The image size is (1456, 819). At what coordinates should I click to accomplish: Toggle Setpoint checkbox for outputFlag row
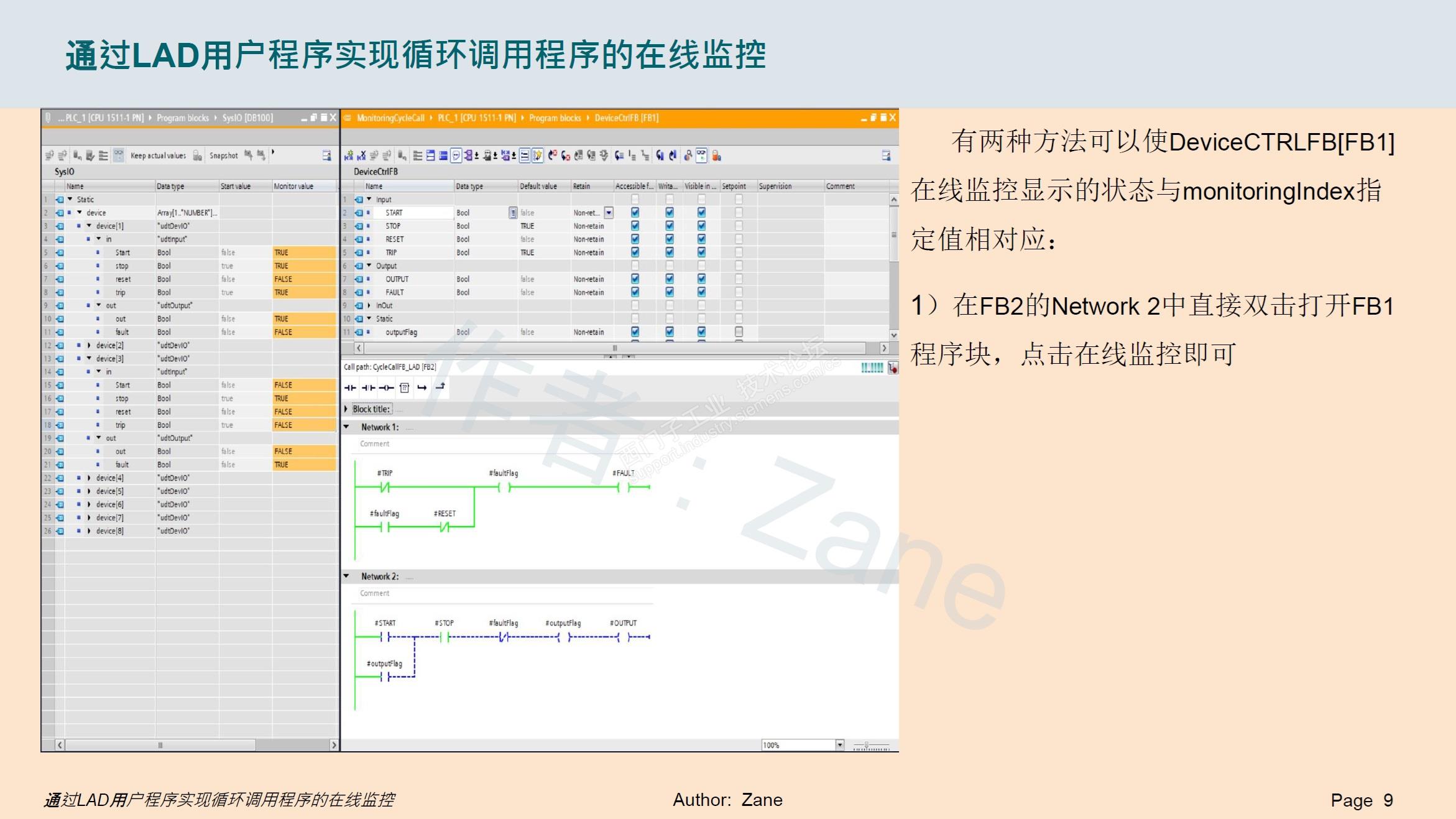click(x=739, y=332)
